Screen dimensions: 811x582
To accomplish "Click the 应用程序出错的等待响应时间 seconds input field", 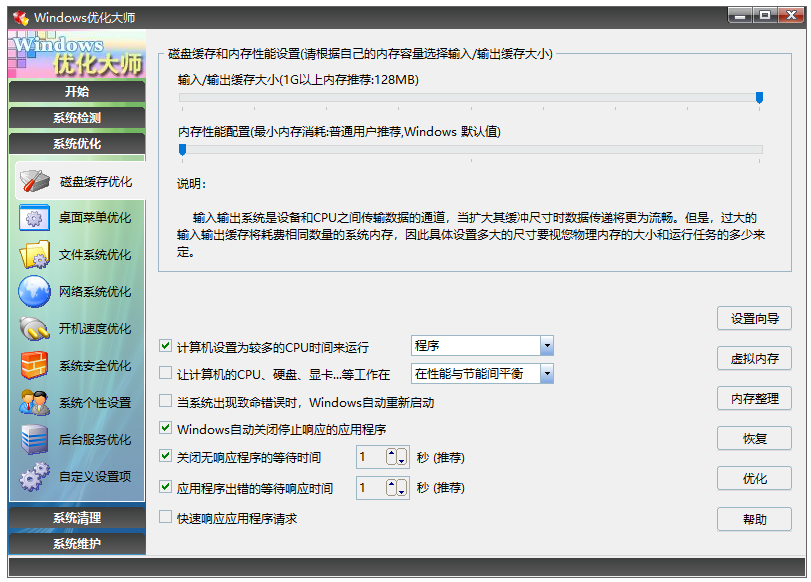I will point(371,487).
